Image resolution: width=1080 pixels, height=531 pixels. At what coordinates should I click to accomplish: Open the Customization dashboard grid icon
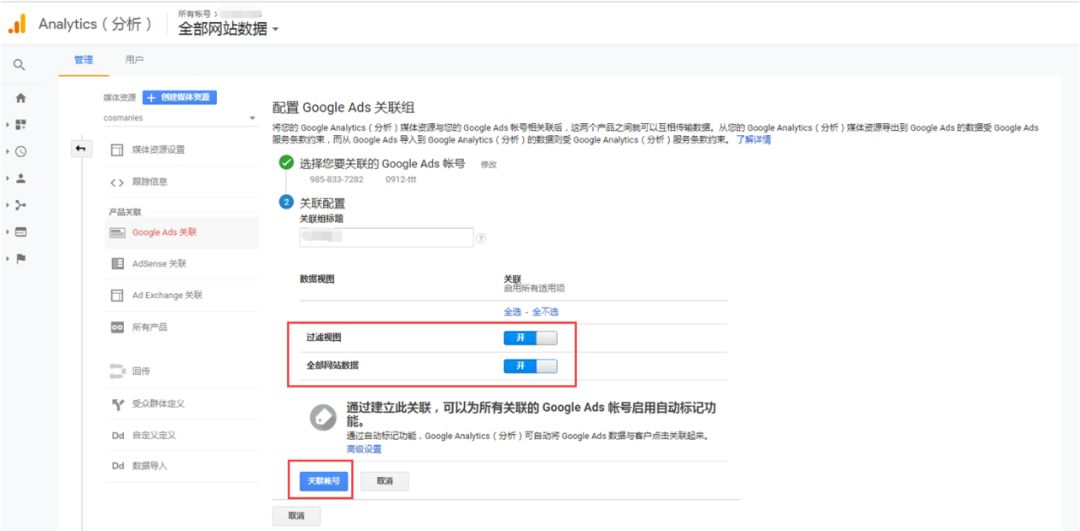click(x=21, y=125)
